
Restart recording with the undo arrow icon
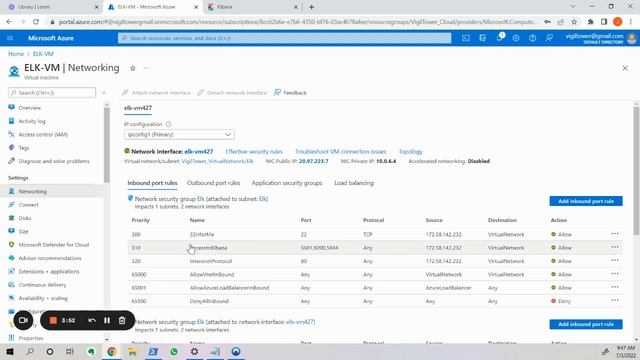click(x=92, y=320)
